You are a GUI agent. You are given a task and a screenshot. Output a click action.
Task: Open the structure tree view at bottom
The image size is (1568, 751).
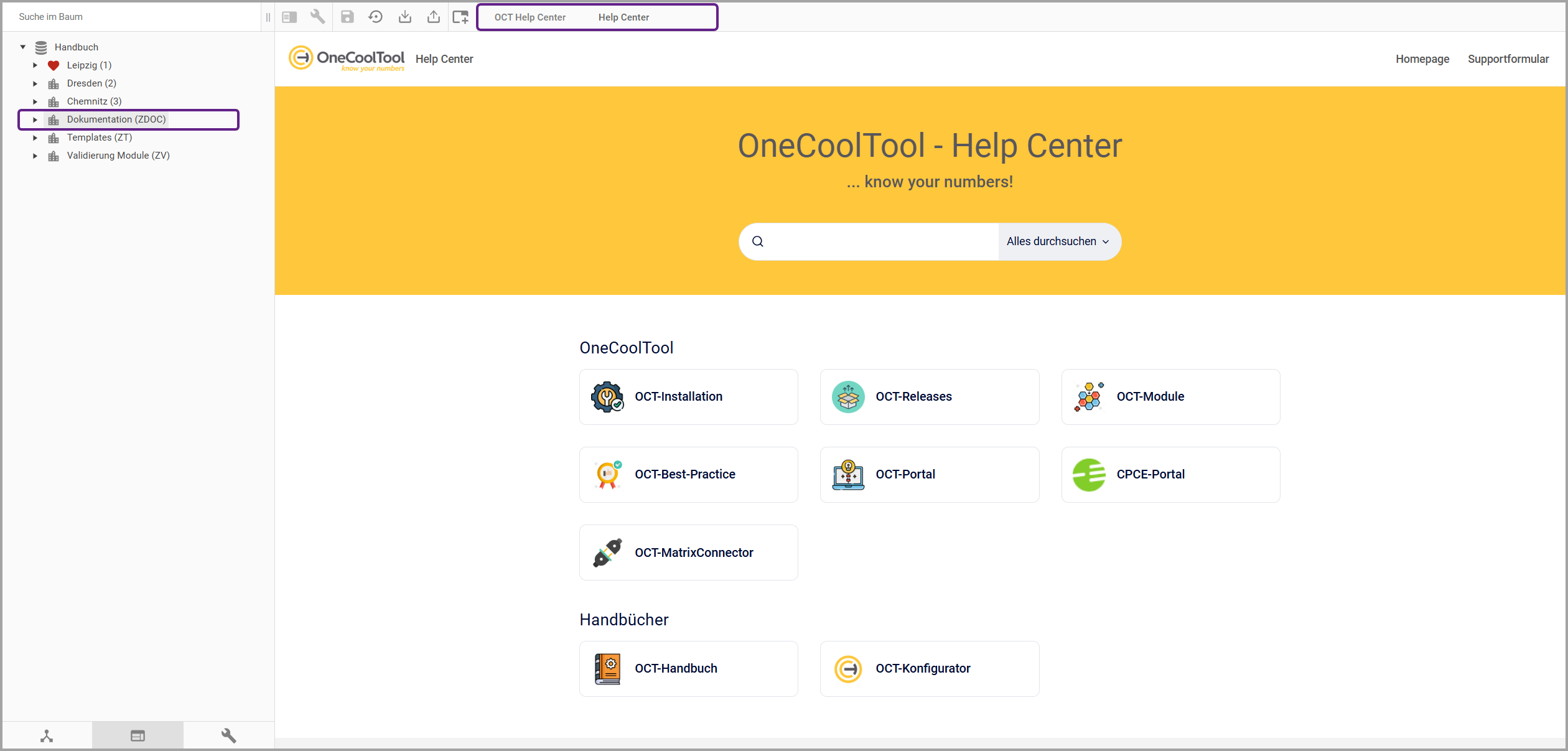pos(47,735)
